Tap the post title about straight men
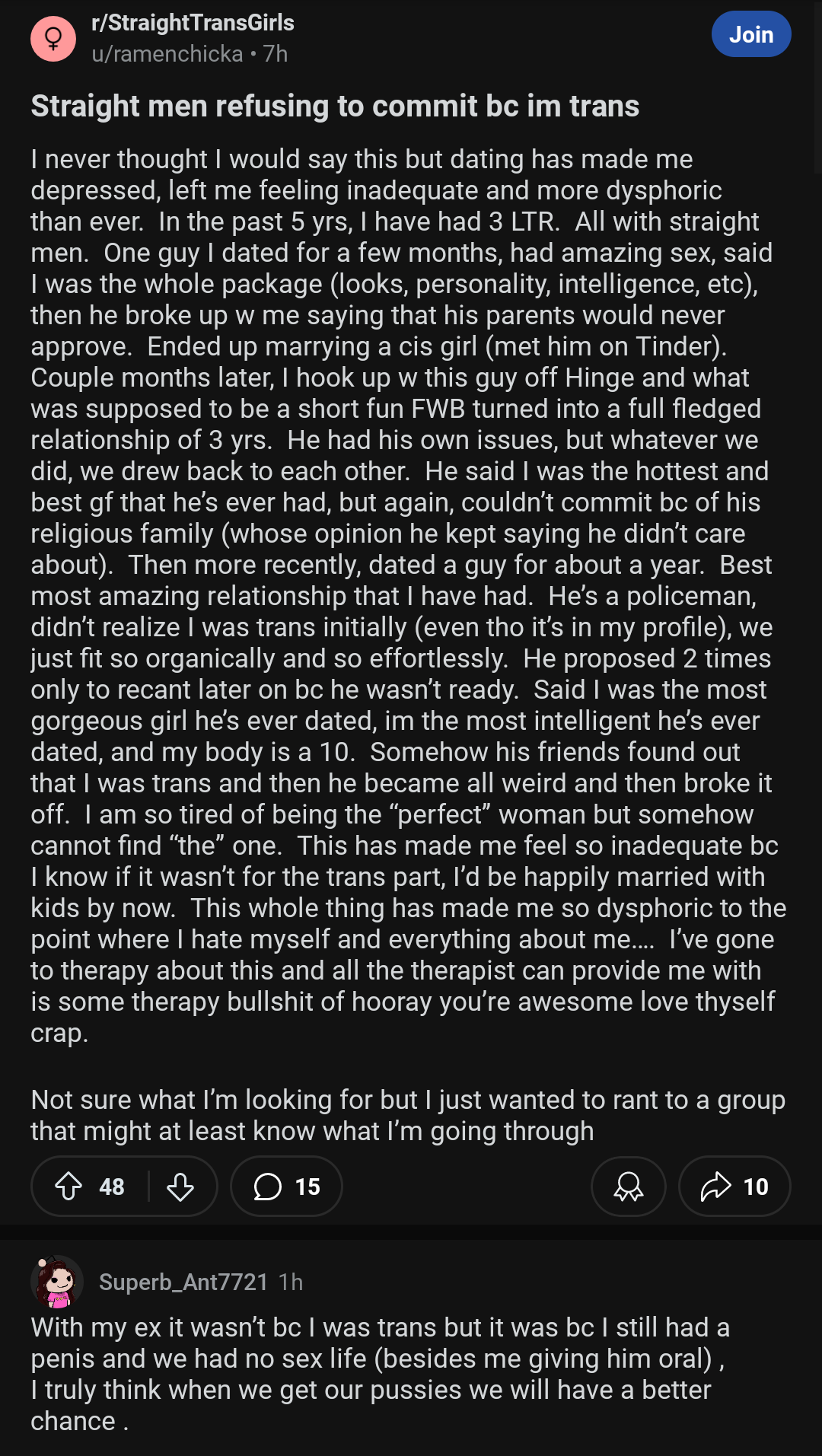 (x=335, y=106)
